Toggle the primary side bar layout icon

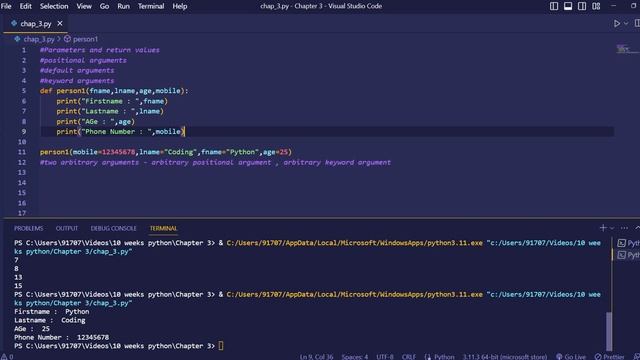coord(554,6)
